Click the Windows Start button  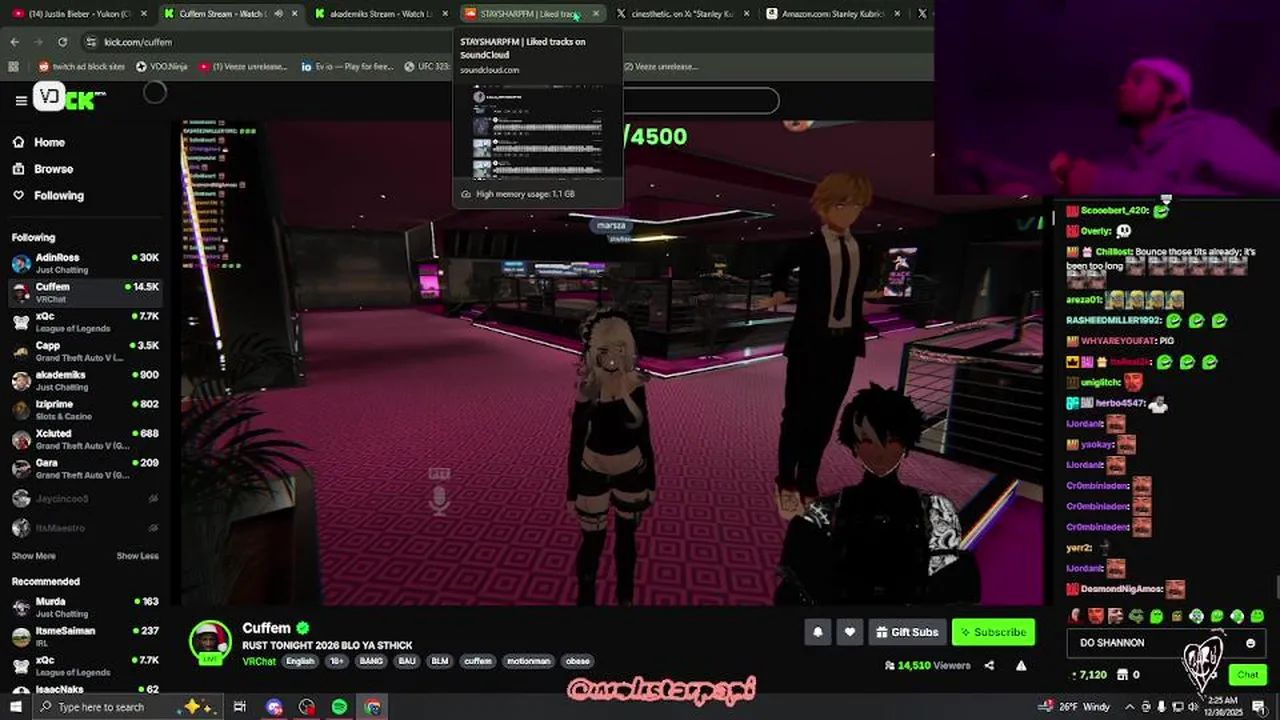pyautogui.click(x=16, y=707)
